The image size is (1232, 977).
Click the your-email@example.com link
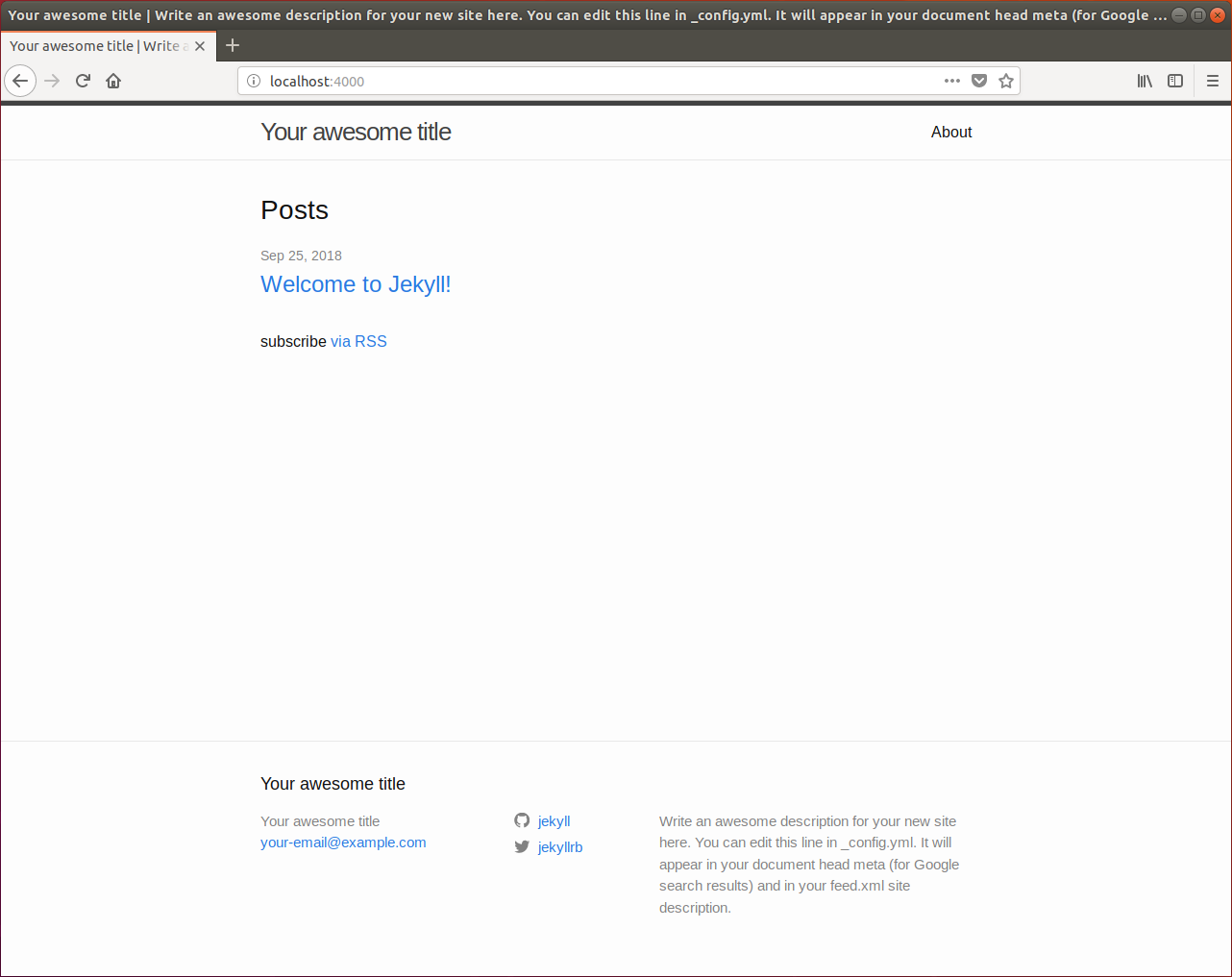343,843
